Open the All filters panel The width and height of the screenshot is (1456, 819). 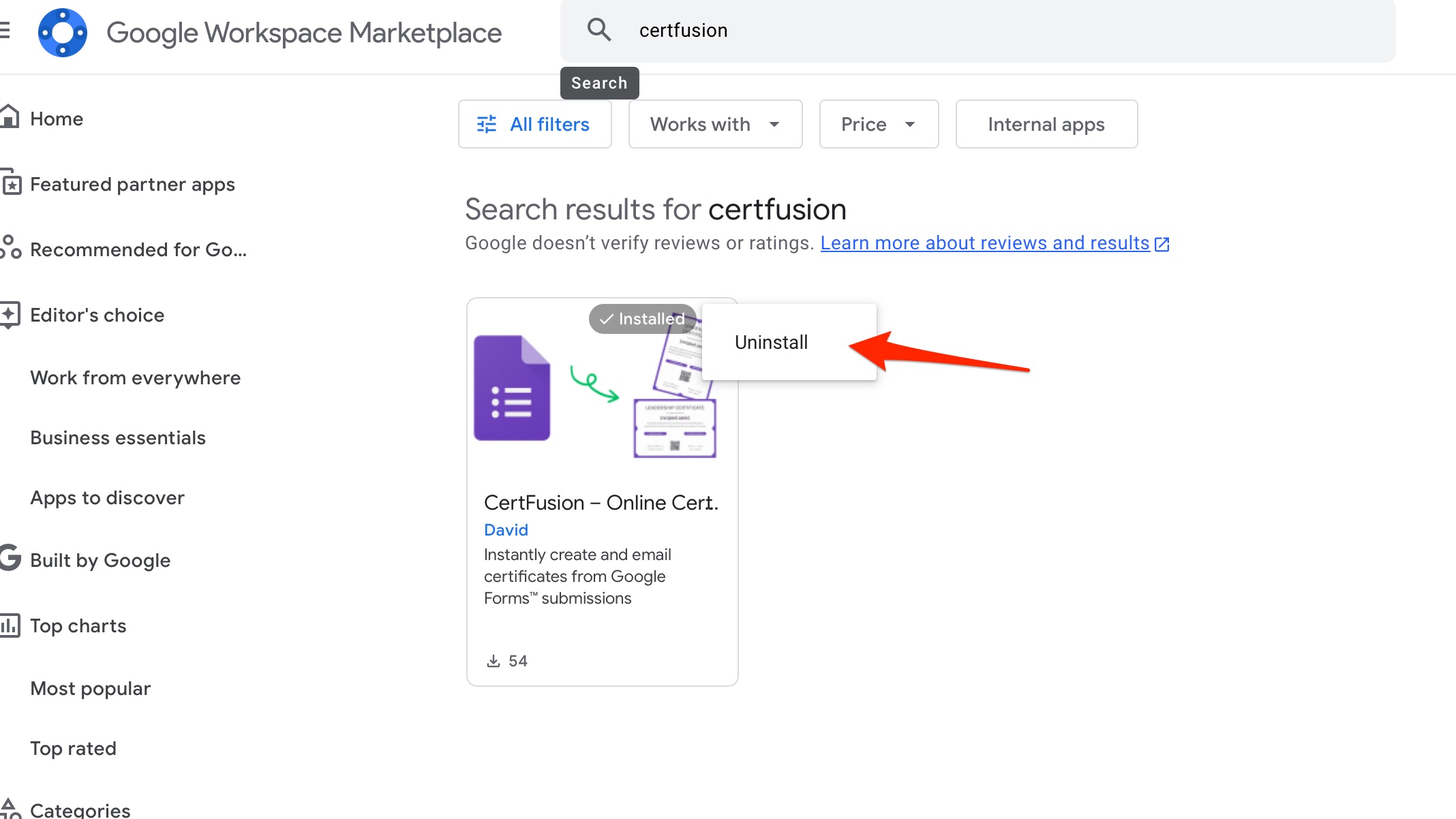pyautogui.click(x=534, y=124)
